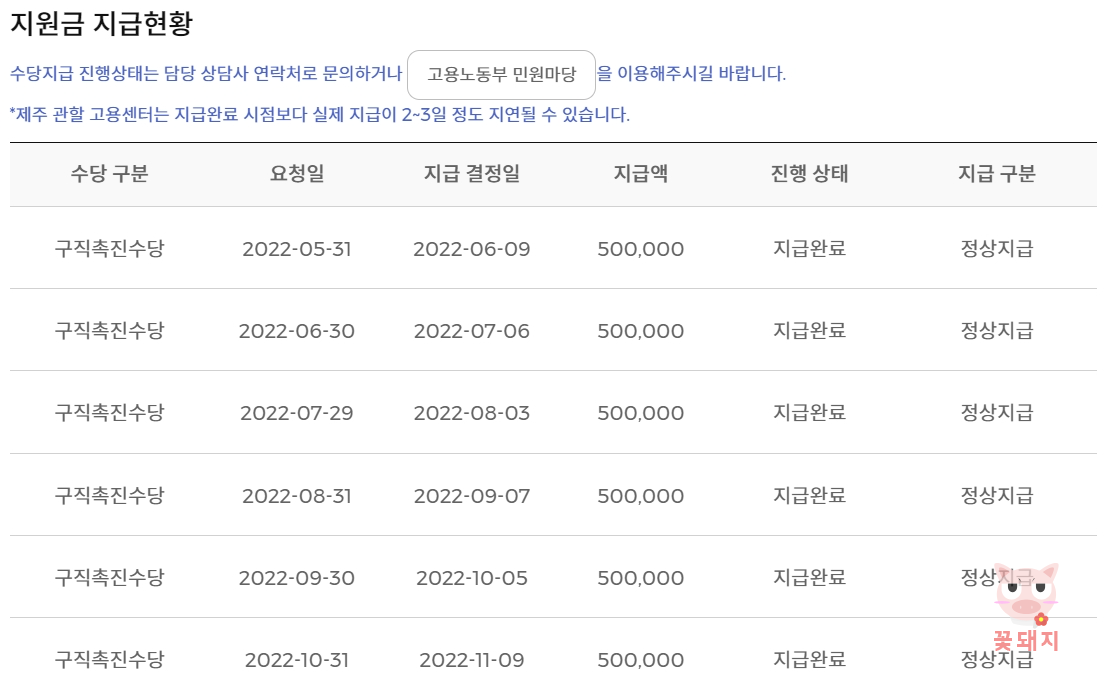Select the 2022-10-31 request date entry
Screen dimensions: 1116x697
pyautogui.click(x=297, y=659)
